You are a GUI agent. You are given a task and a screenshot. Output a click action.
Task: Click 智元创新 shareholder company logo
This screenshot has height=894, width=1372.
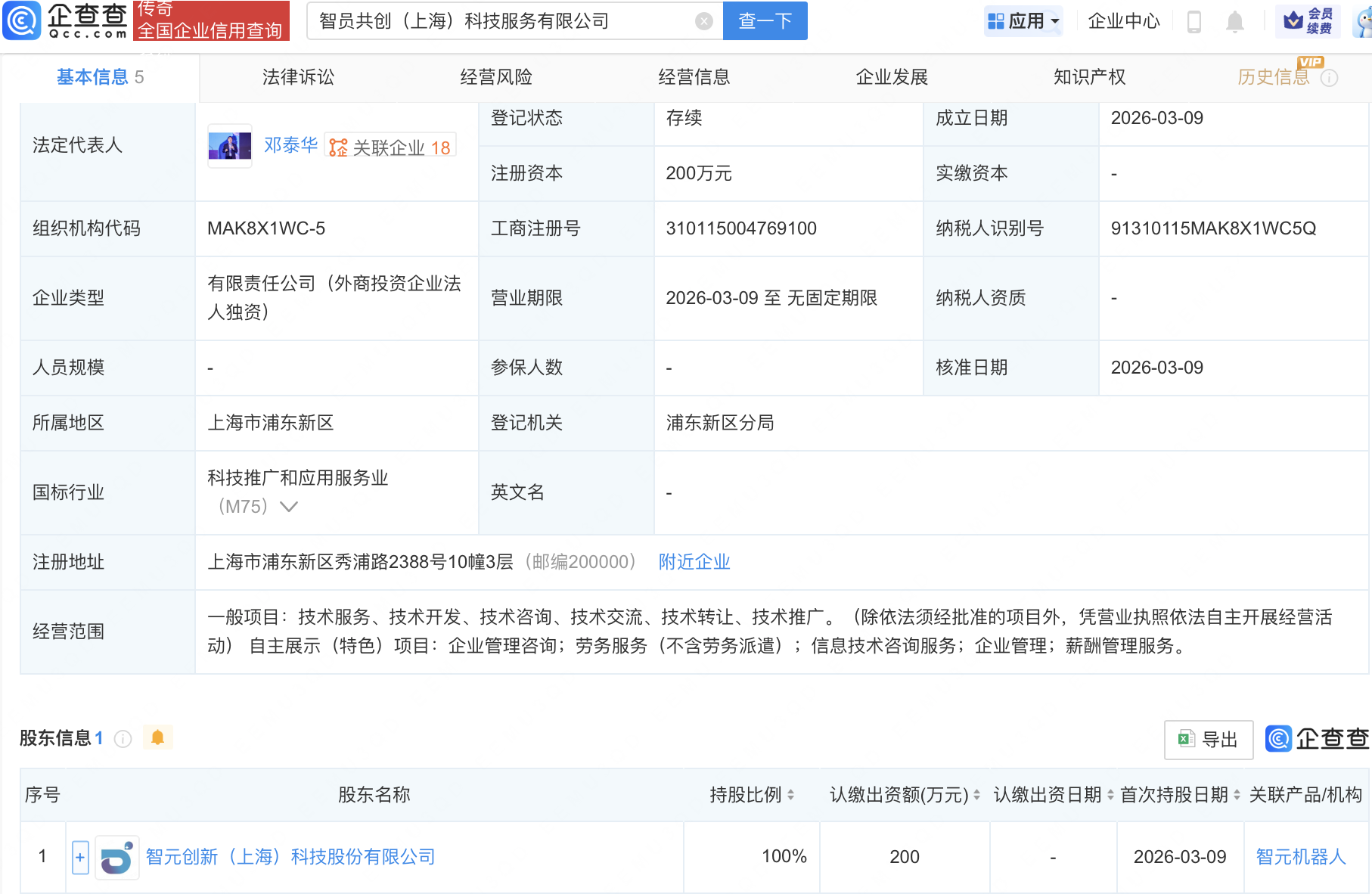pos(117,858)
